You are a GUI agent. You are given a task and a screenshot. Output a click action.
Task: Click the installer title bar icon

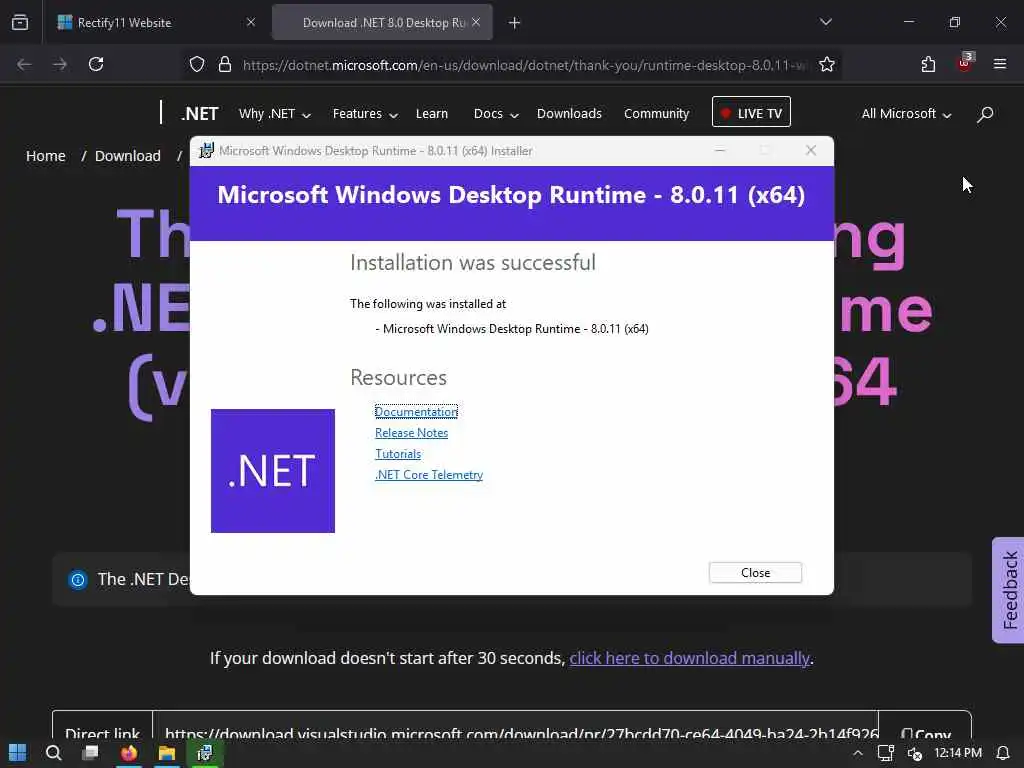pyautogui.click(x=206, y=151)
